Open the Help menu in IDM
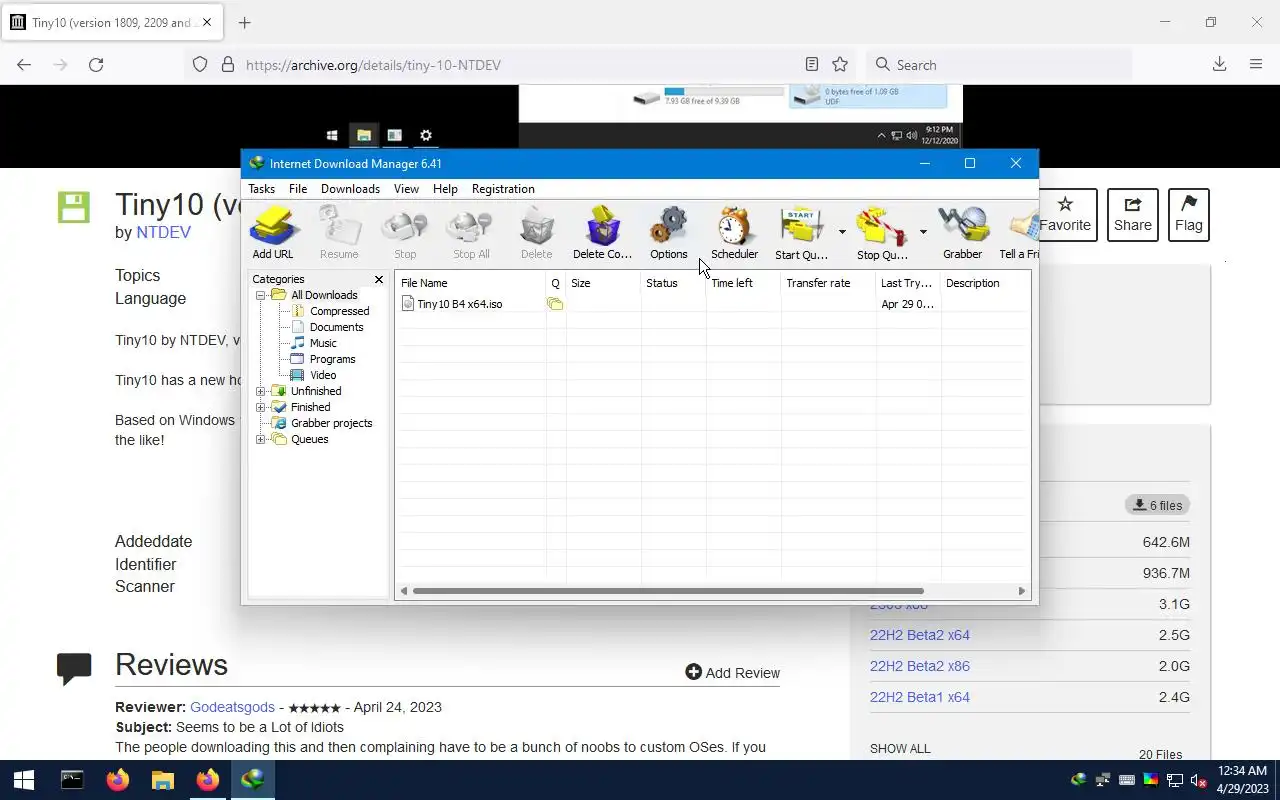Image resolution: width=1280 pixels, height=800 pixels. pyautogui.click(x=445, y=189)
